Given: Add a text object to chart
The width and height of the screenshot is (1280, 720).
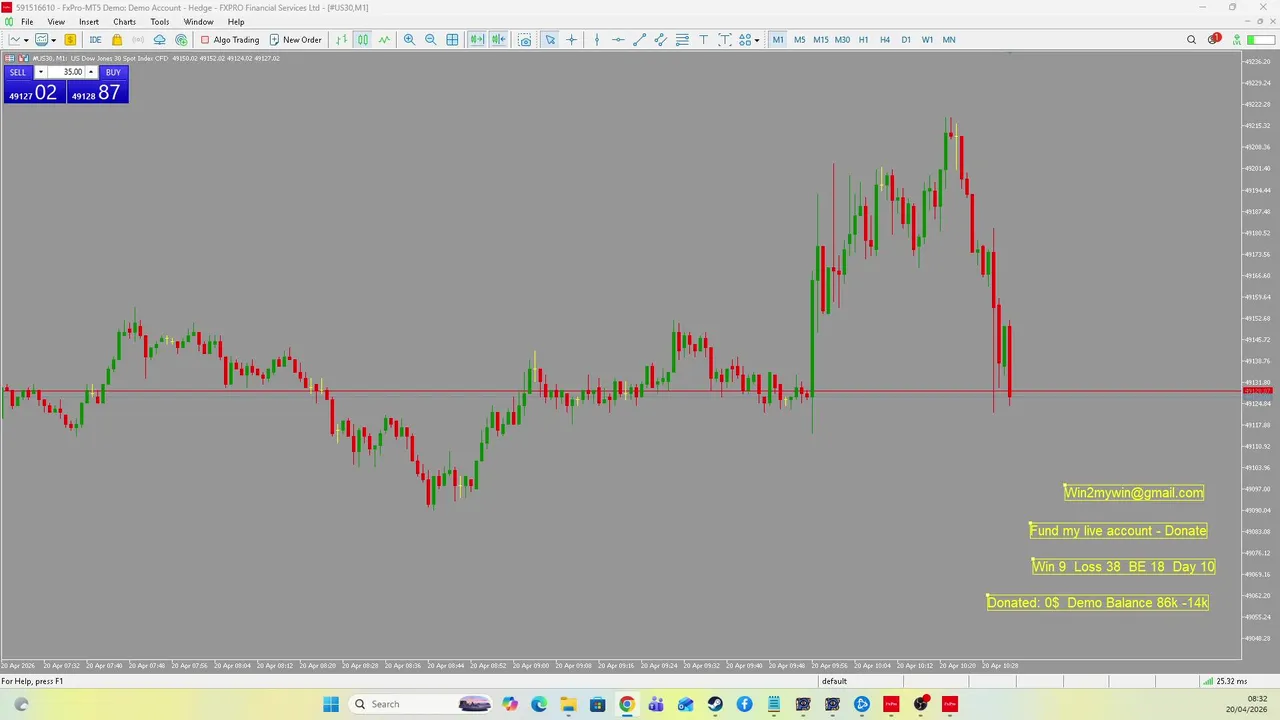Looking at the screenshot, I should click(x=703, y=40).
